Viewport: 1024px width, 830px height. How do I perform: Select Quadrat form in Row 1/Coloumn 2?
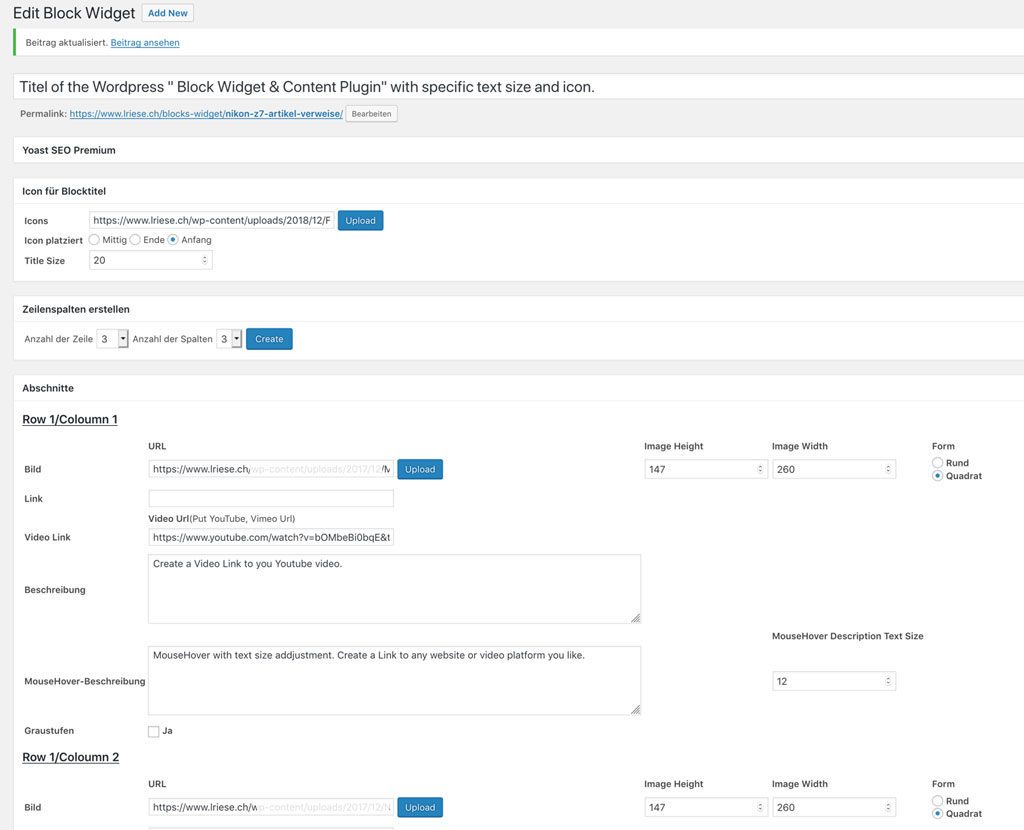[938, 814]
